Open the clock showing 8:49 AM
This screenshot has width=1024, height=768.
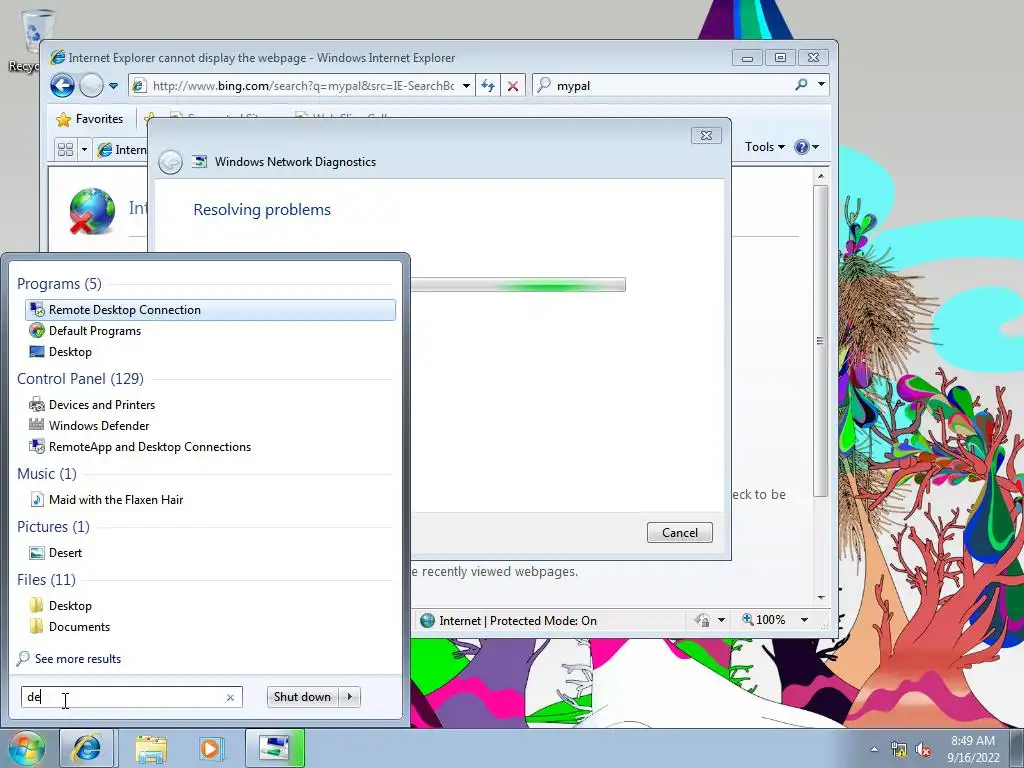[973, 749]
